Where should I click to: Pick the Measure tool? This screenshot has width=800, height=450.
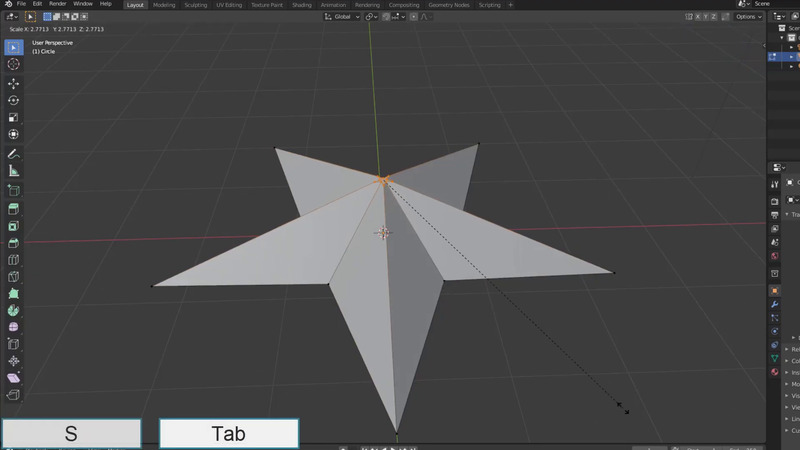(14, 171)
